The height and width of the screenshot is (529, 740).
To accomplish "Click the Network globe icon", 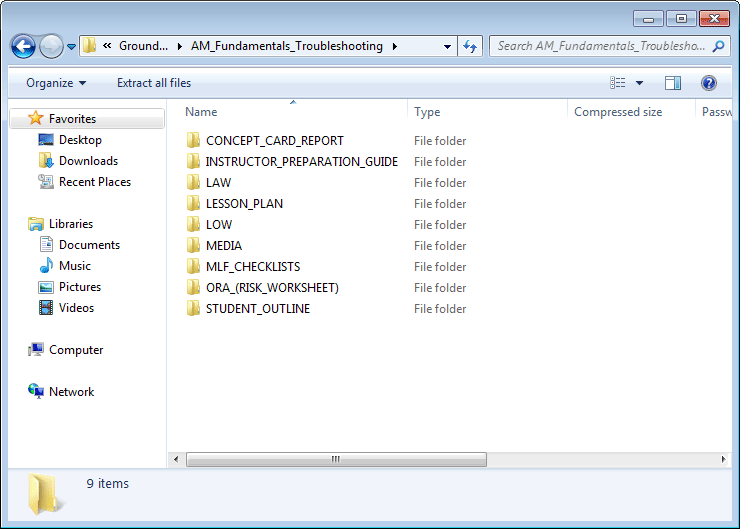I will [36, 391].
